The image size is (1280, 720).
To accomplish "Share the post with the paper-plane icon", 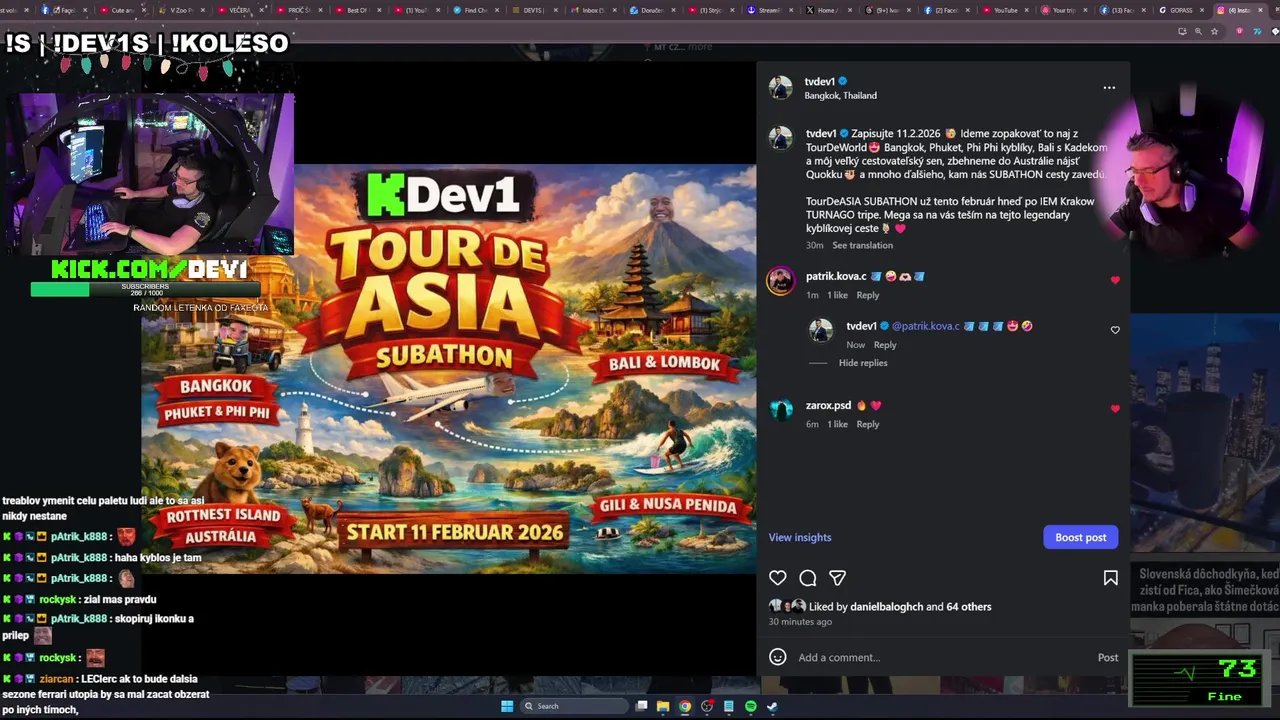I will [838, 578].
